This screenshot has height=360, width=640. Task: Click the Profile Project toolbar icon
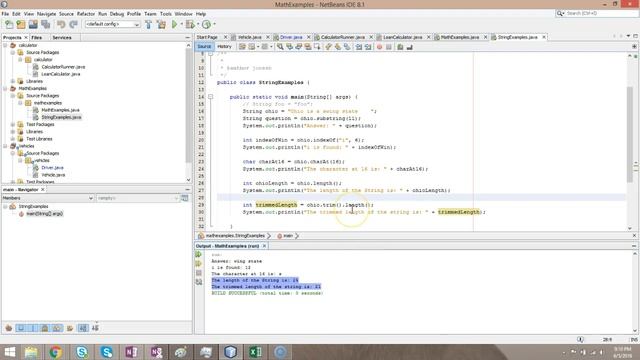(207, 24)
